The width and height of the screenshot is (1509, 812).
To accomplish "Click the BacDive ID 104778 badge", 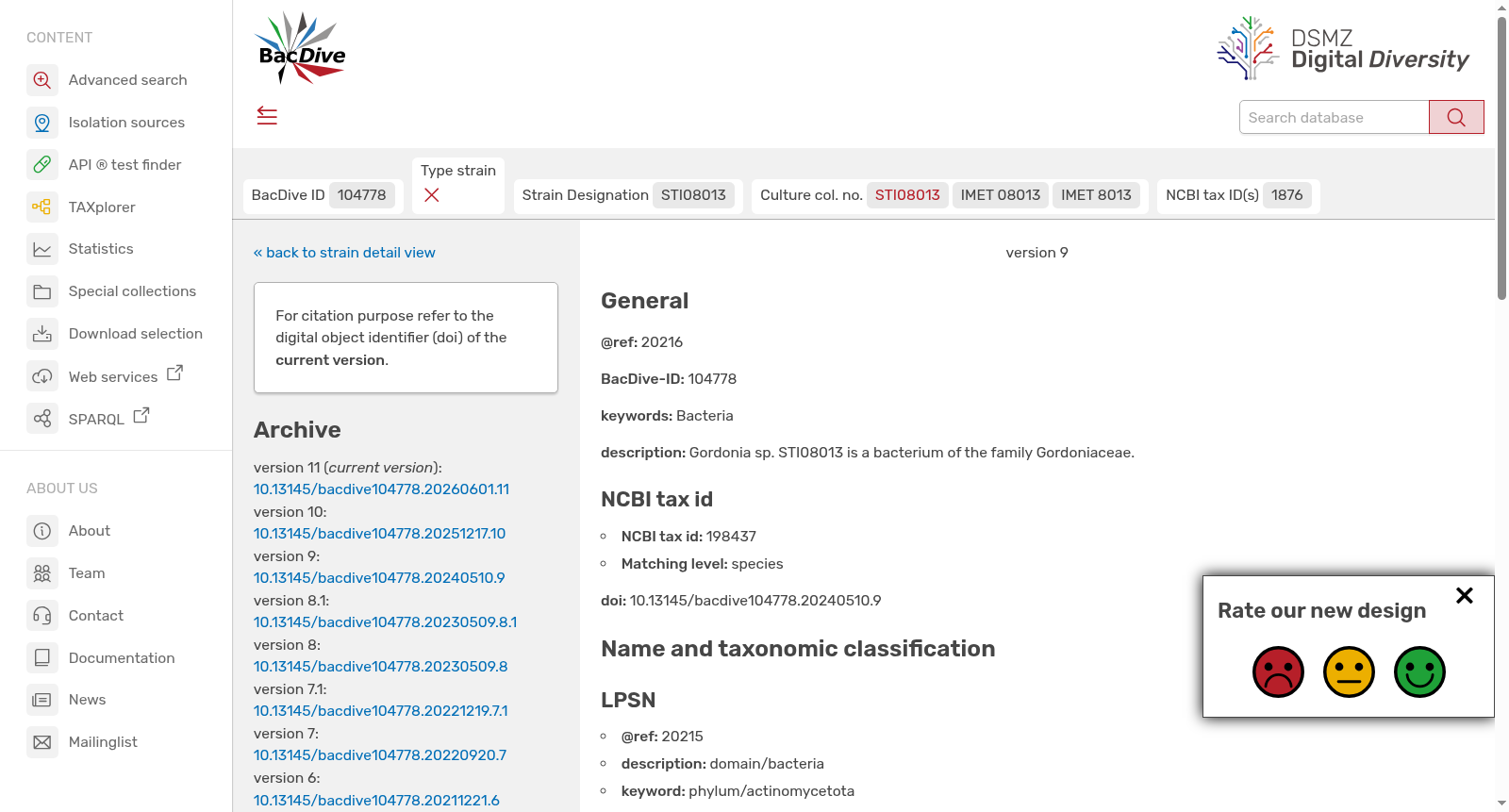I will coord(362,195).
